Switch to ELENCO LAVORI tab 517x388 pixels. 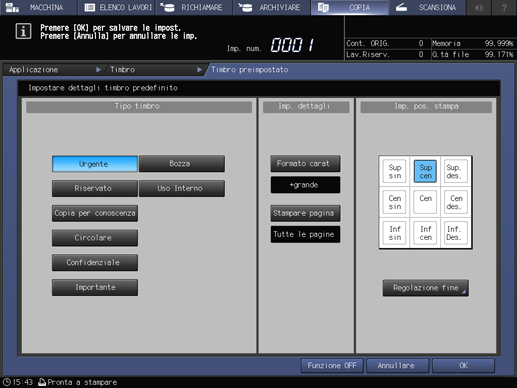[116, 7]
